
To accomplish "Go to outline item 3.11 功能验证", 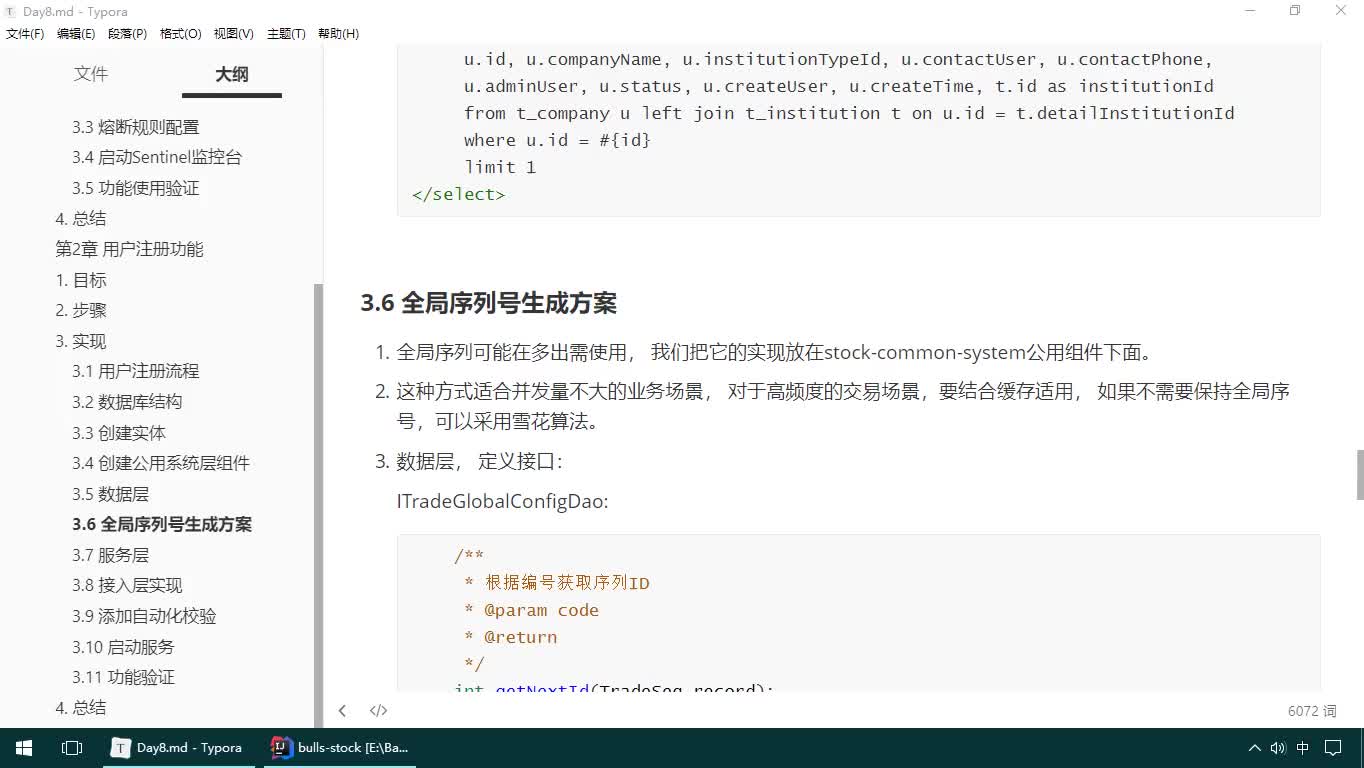I will (123, 677).
